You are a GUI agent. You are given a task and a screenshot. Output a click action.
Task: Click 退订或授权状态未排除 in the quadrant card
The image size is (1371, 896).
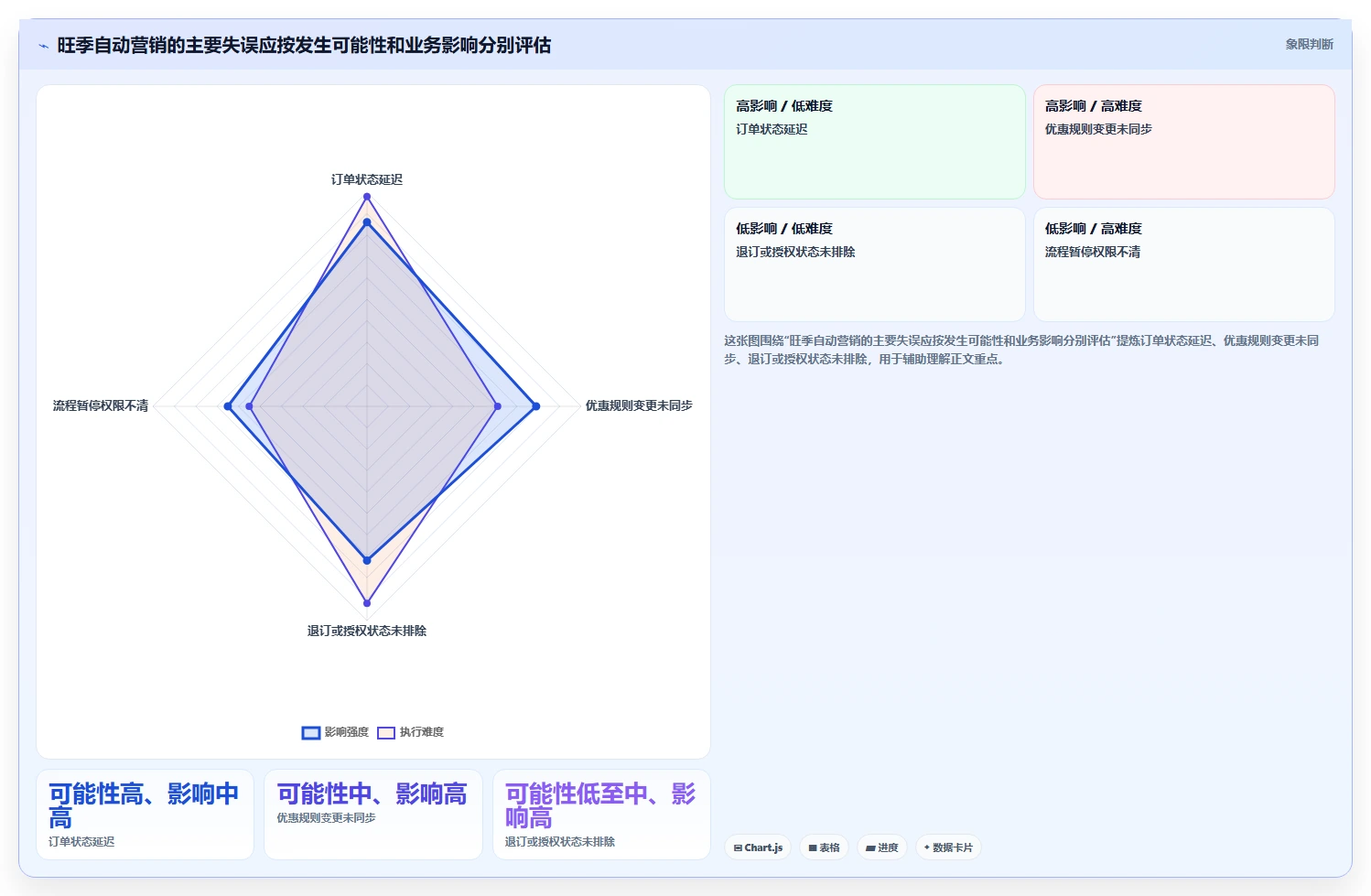coord(795,252)
